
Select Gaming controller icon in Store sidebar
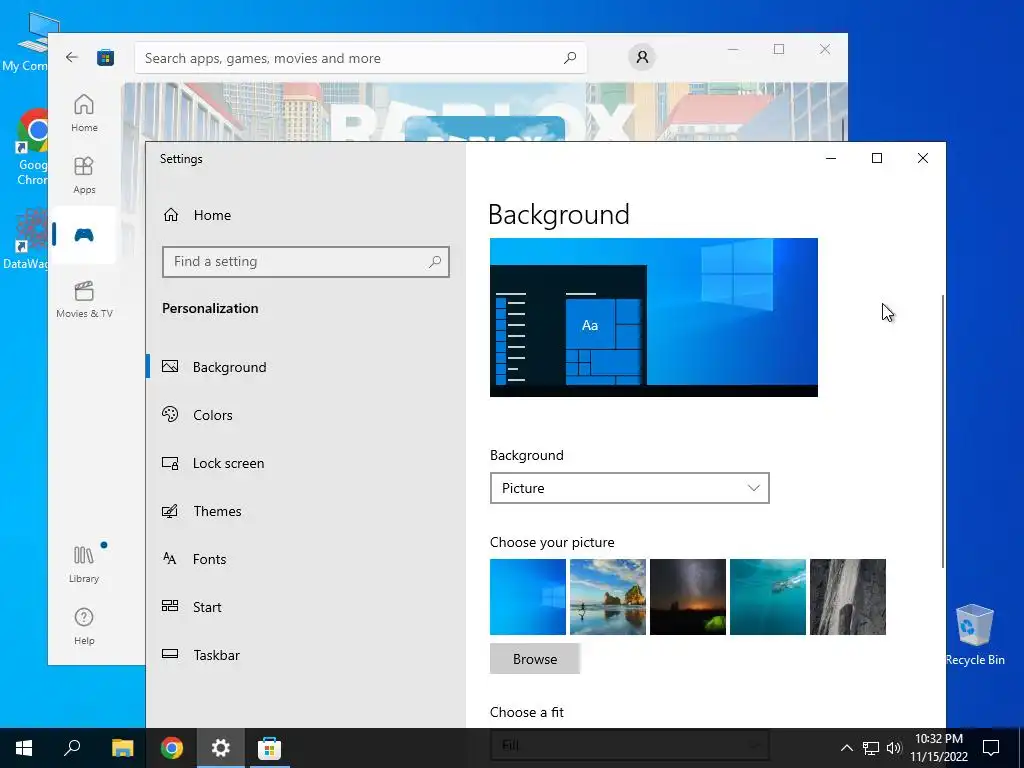pos(84,234)
